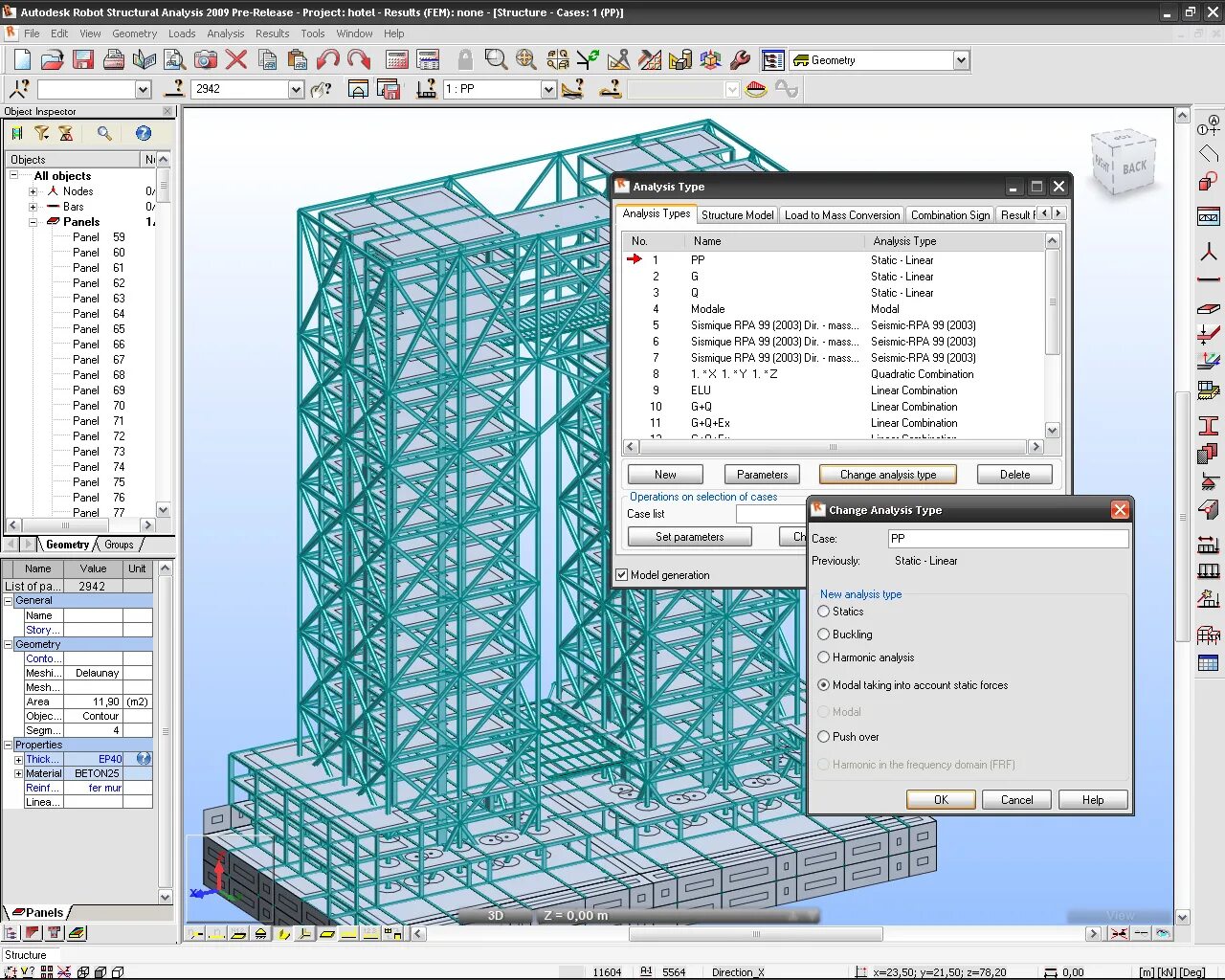The width and height of the screenshot is (1225, 980).
Task: Click the Zoom window magnifier icon
Action: pos(496,59)
